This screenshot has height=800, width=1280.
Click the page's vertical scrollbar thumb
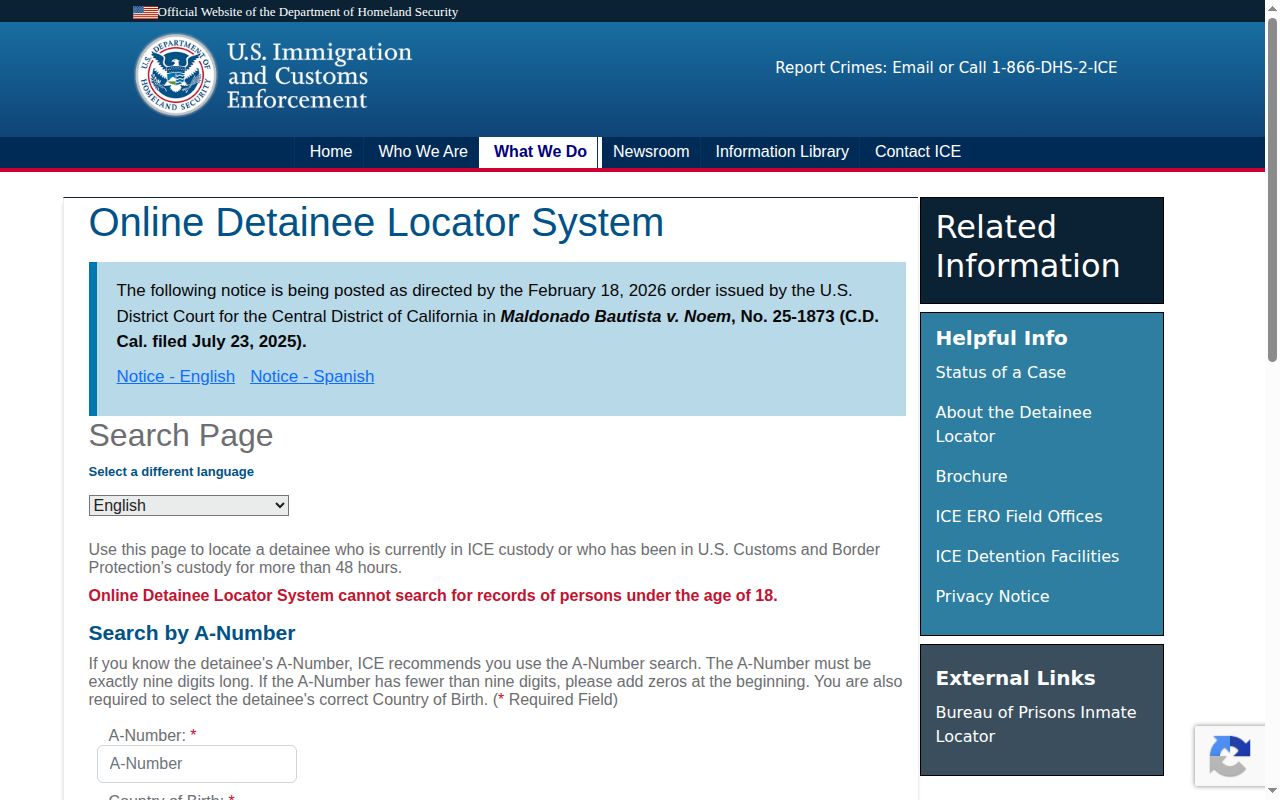tap(1272, 190)
